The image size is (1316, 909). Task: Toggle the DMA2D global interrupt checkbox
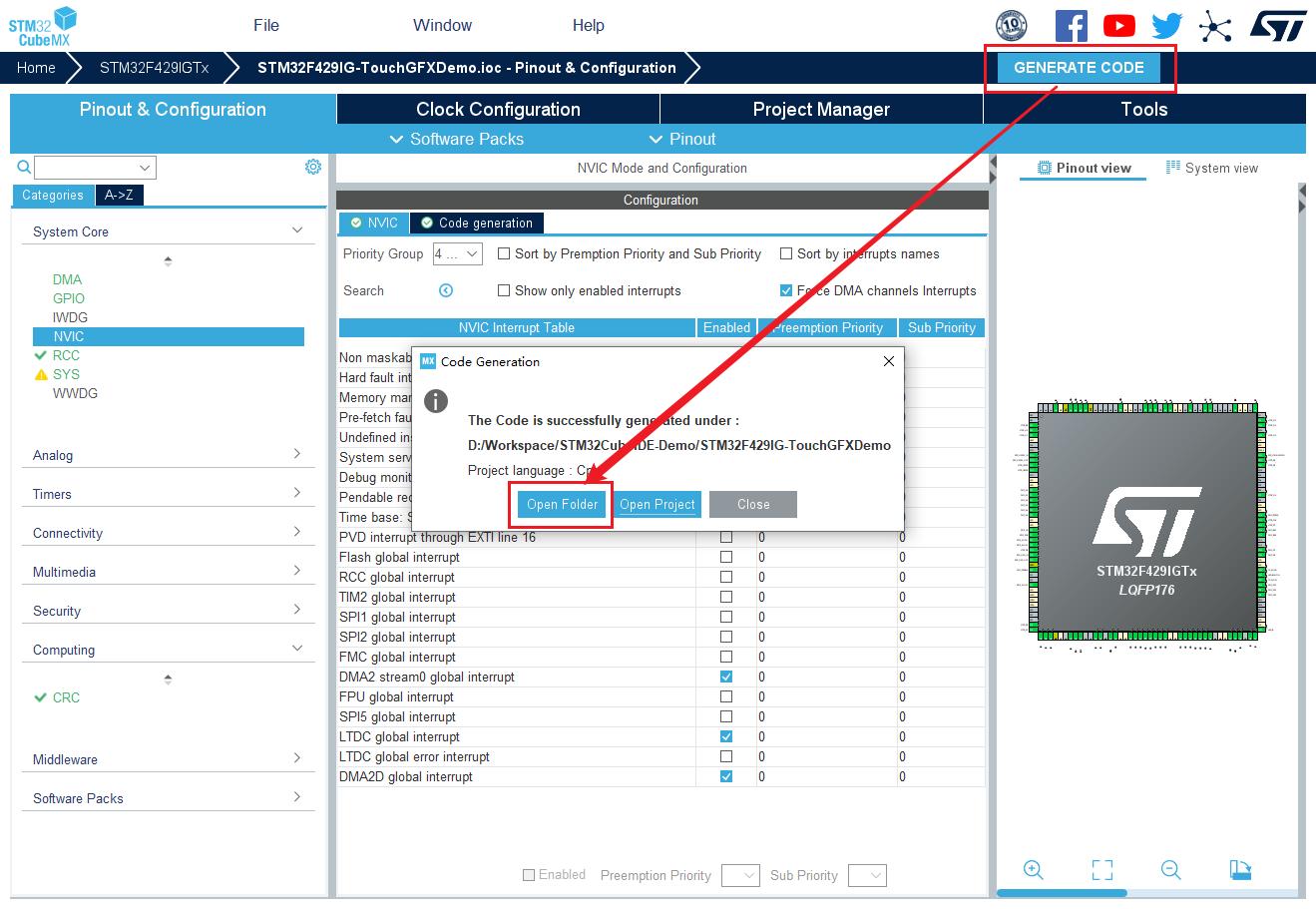pyautogui.click(x=726, y=776)
